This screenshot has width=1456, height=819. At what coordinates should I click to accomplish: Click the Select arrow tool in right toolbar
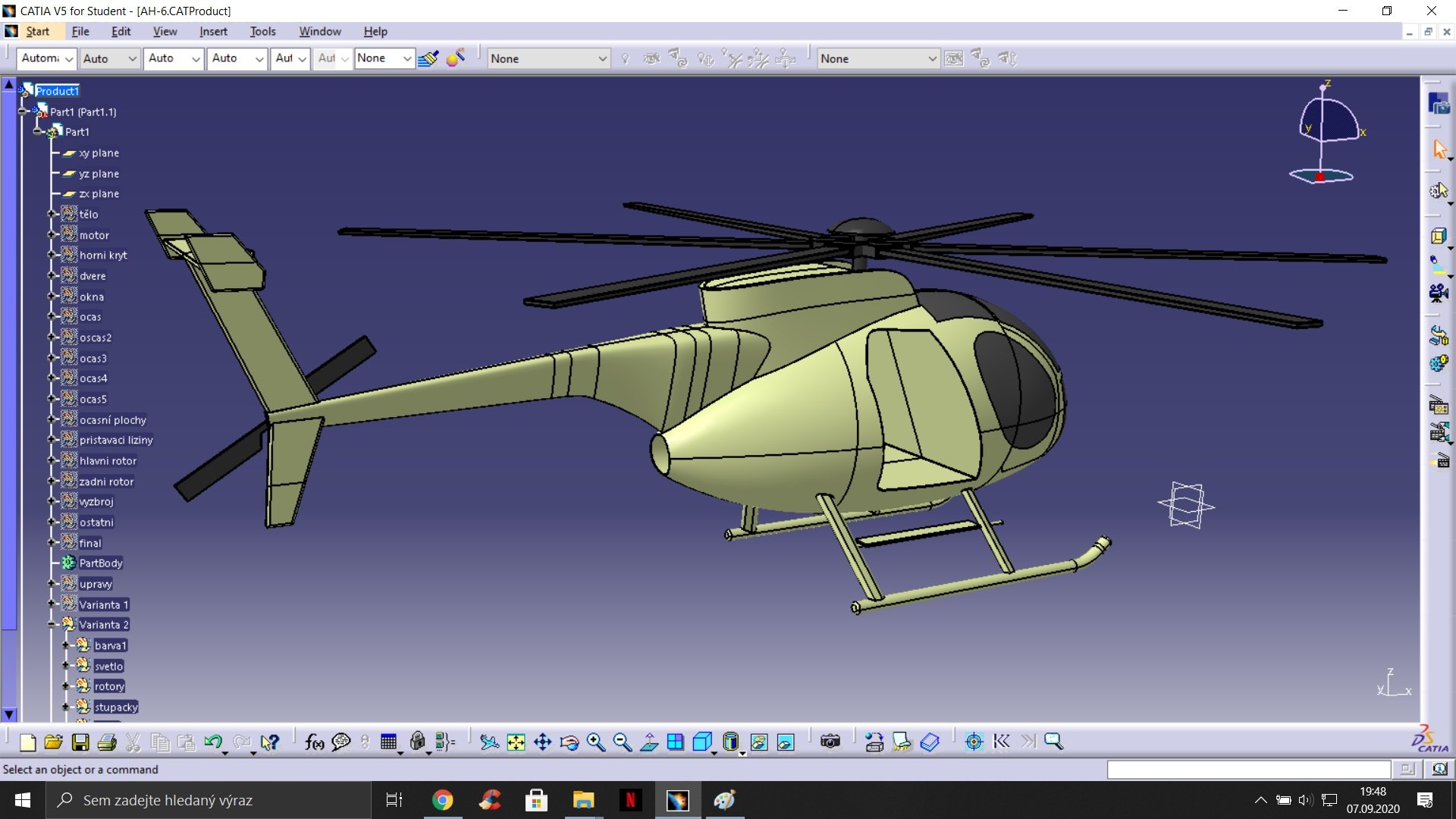(x=1439, y=149)
